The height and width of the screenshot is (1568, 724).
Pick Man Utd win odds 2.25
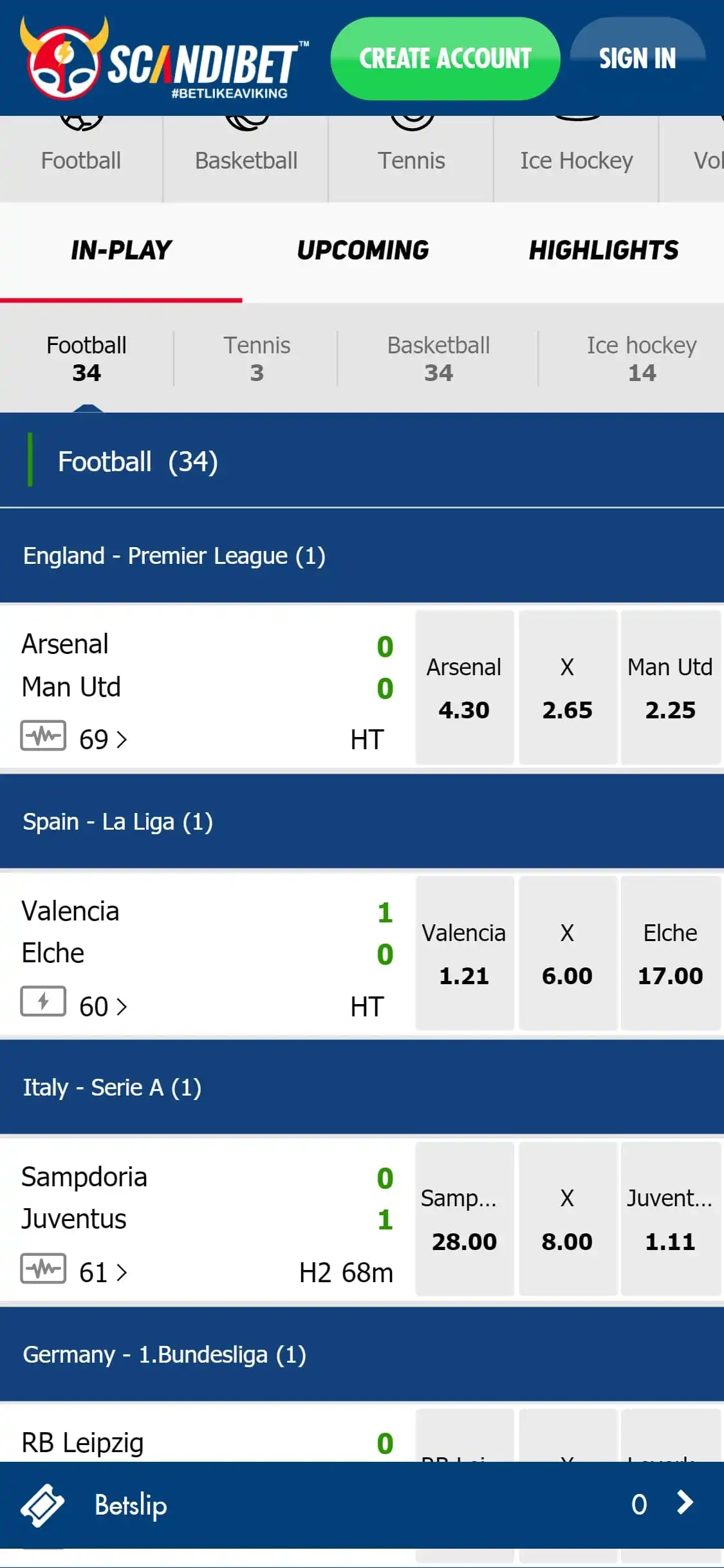[670, 687]
